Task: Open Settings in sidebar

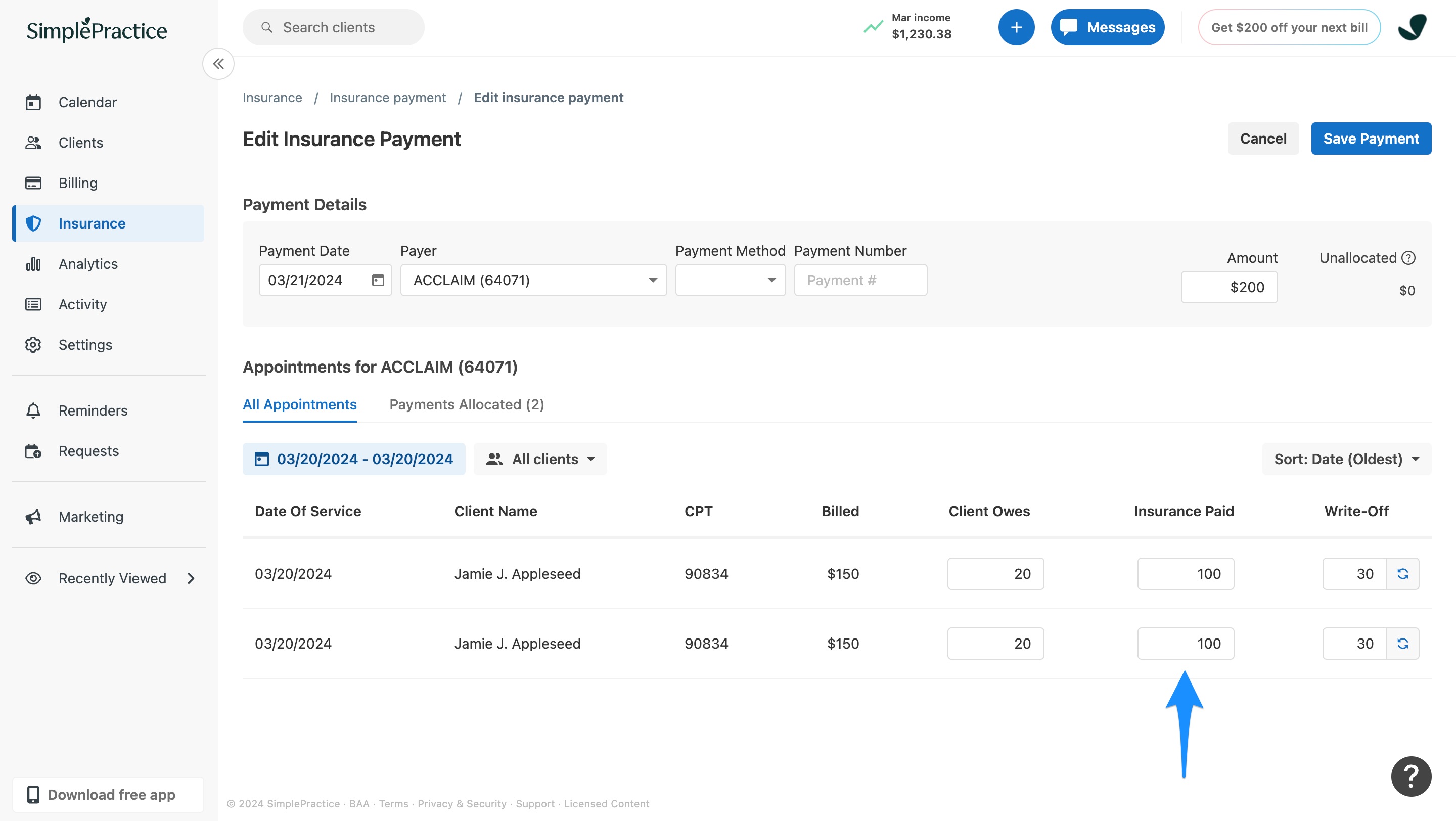Action: (109, 345)
